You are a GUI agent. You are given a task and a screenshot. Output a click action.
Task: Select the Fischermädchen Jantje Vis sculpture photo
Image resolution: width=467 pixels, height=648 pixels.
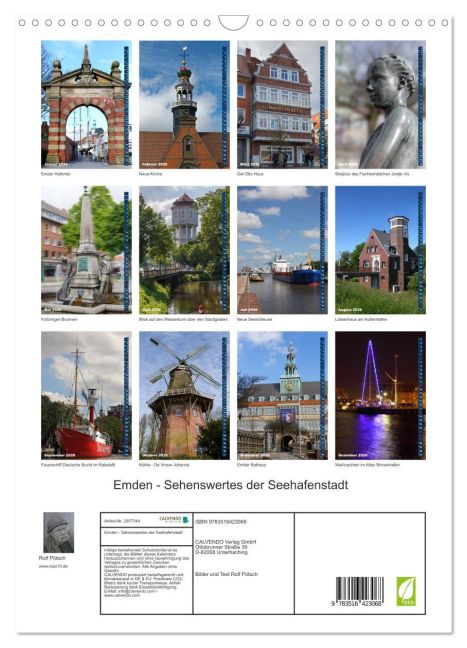(380, 105)
